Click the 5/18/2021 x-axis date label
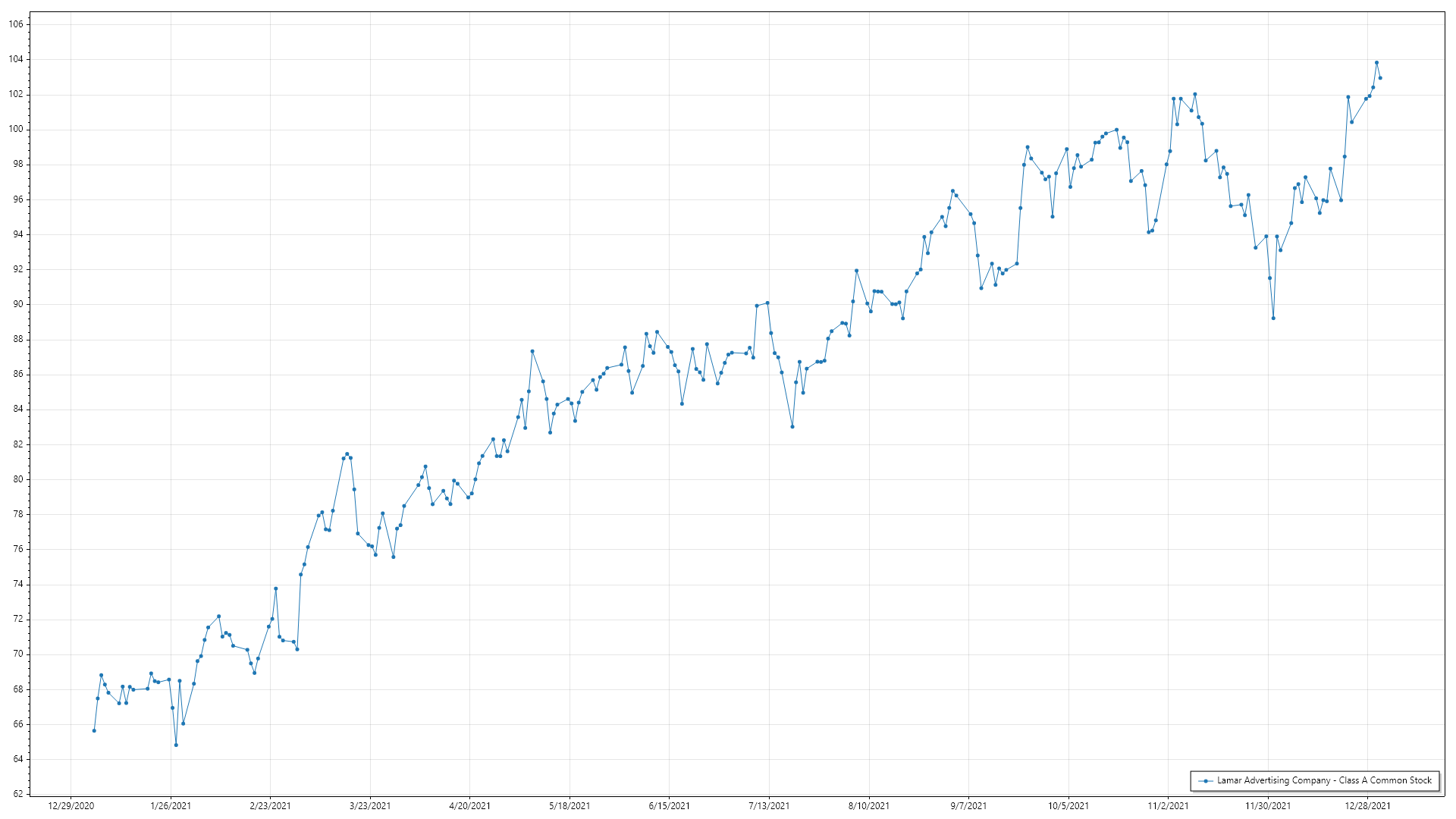Image resolution: width=1456 pixels, height=819 pixels. 570,805
